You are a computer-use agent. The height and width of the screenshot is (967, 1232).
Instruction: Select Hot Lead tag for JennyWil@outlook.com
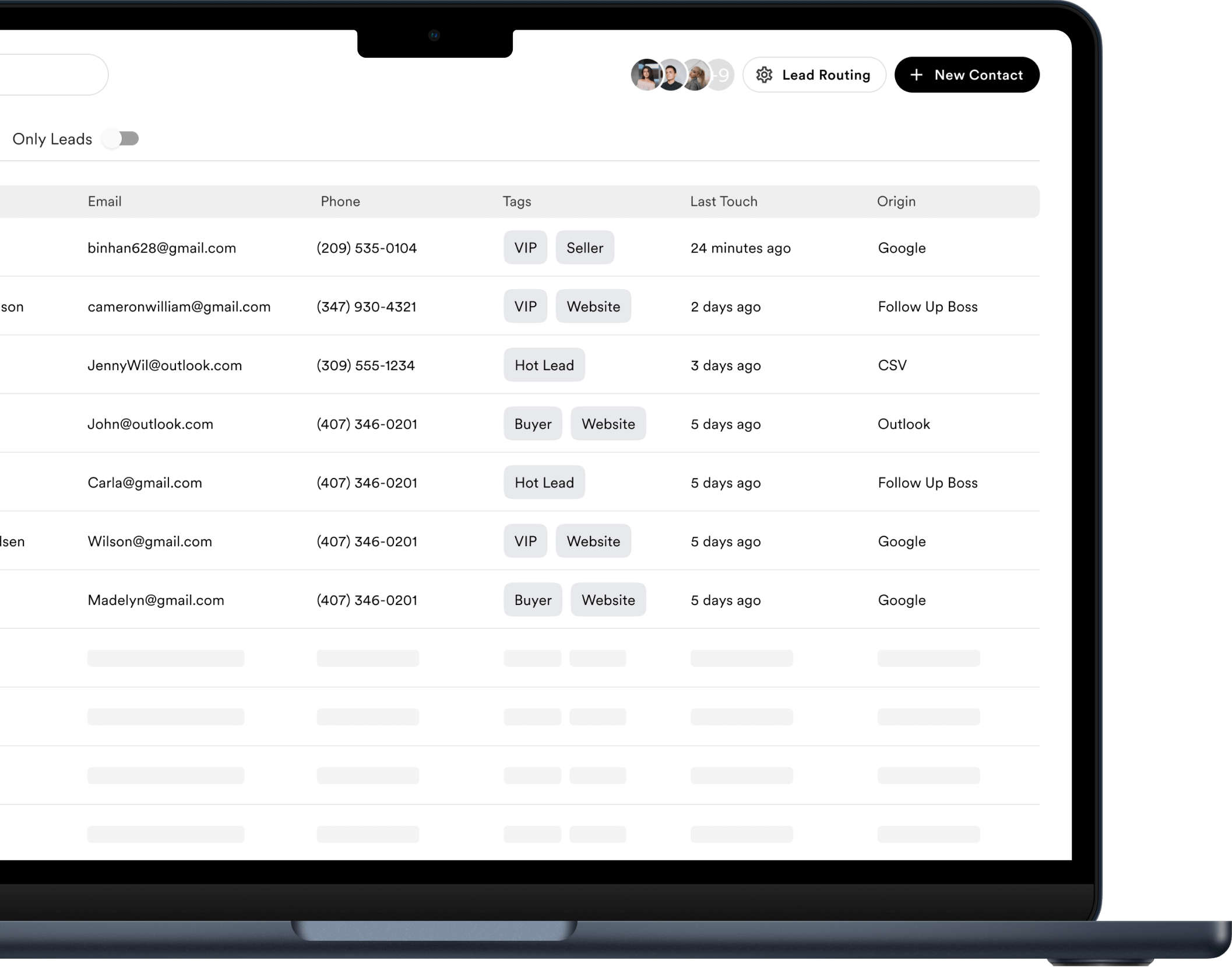(544, 365)
